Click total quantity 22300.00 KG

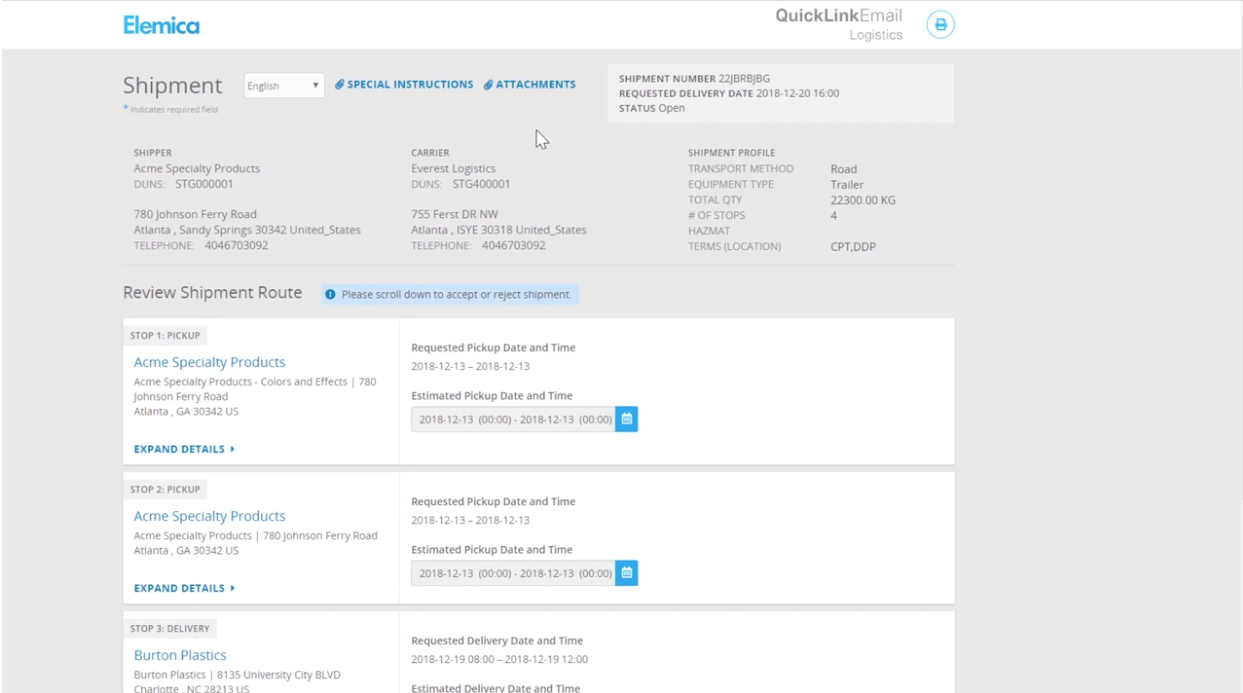coord(863,200)
